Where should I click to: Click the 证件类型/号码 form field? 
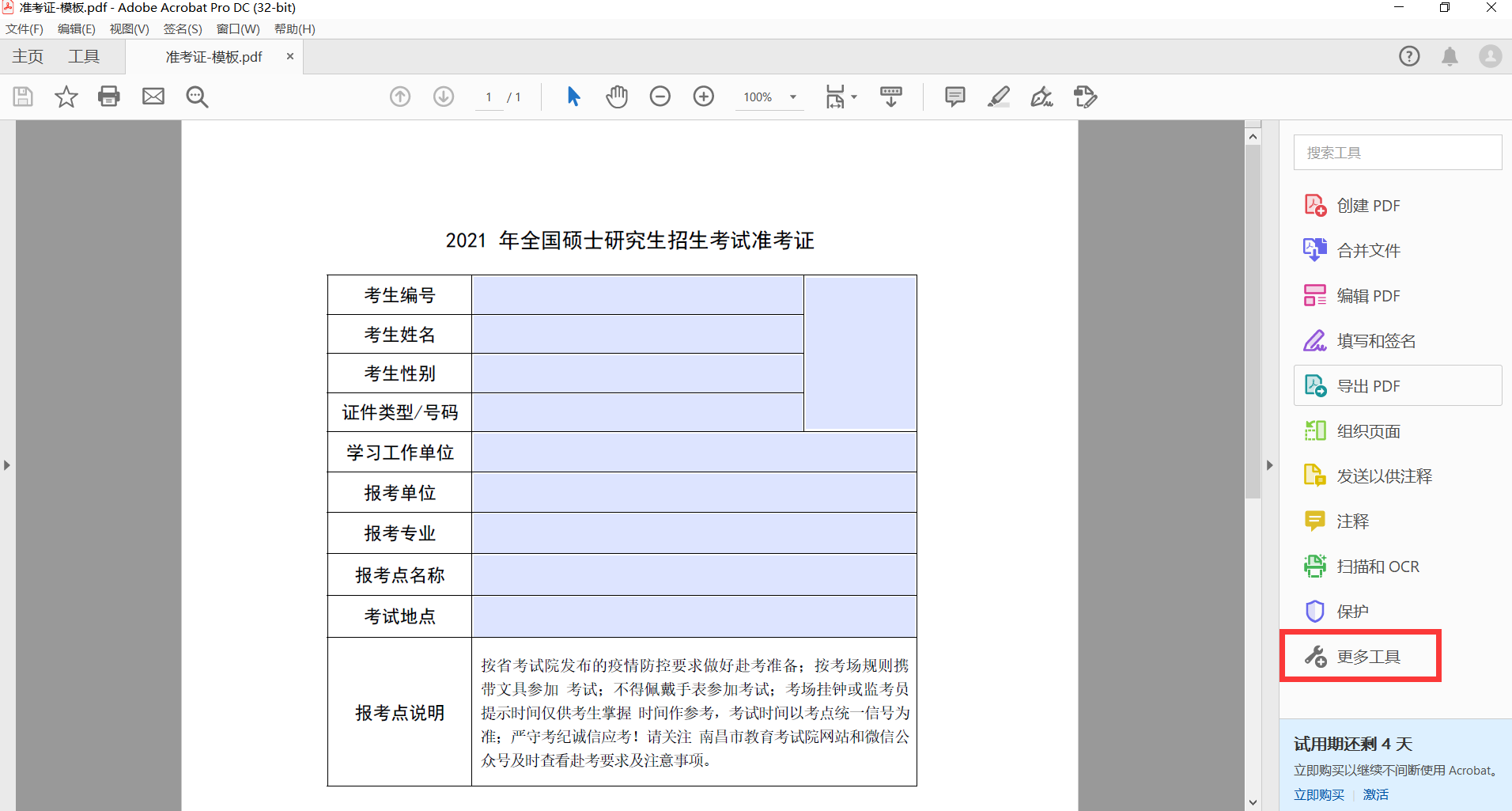637,412
